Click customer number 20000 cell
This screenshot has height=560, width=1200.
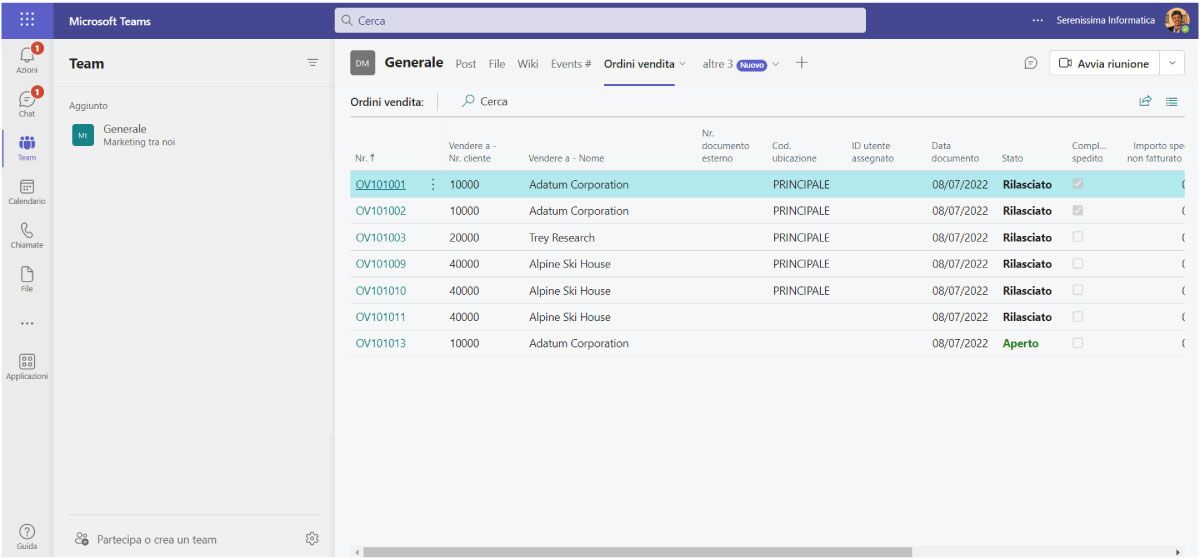[x=464, y=238]
